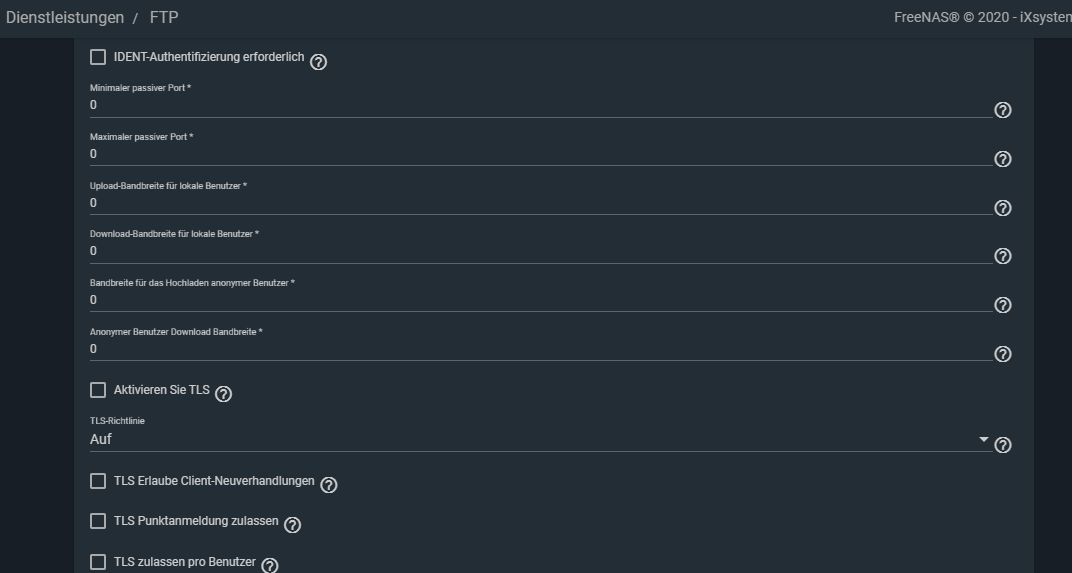The height and width of the screenshot is (573, 1072).
Task: Open help icon for Upload-Bandbreite lokale Benutzer
Action: (x=1002, y=208)
